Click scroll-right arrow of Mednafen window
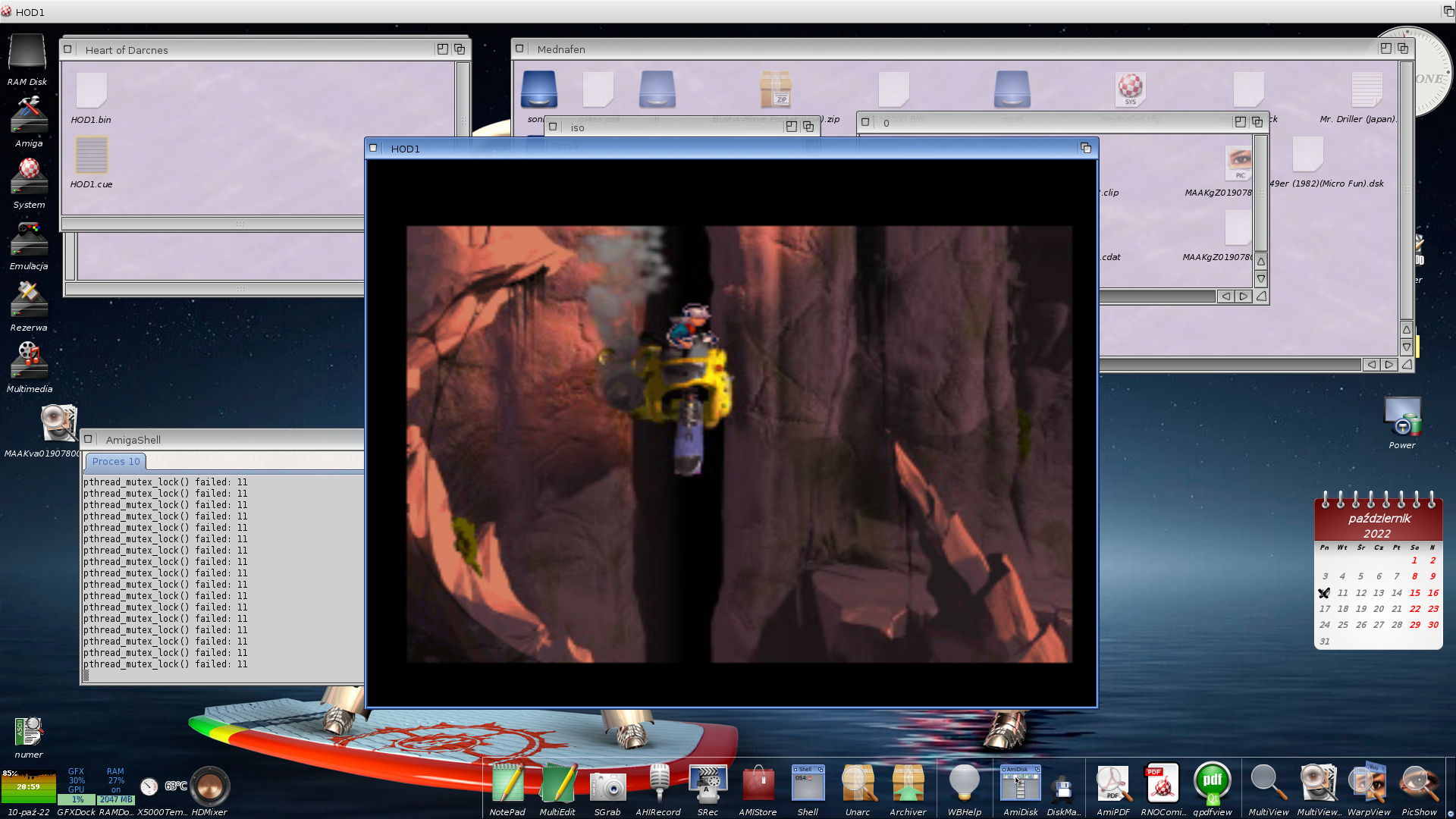 tap(1389, 365)
